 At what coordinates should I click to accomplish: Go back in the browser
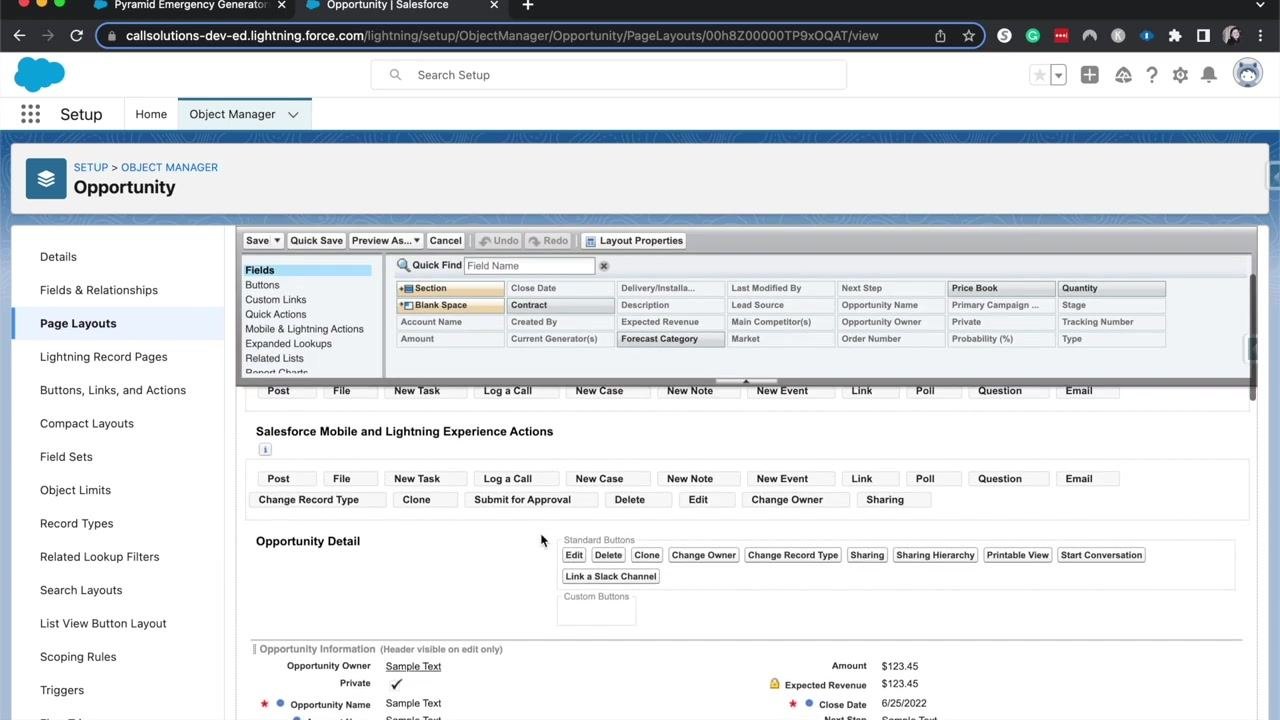19,36
